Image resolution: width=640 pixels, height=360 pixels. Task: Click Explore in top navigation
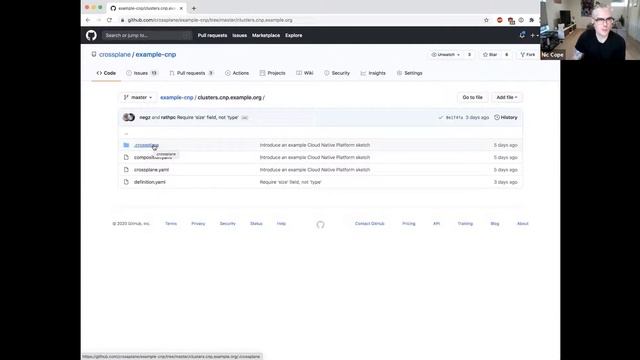(x=293, y=36)
